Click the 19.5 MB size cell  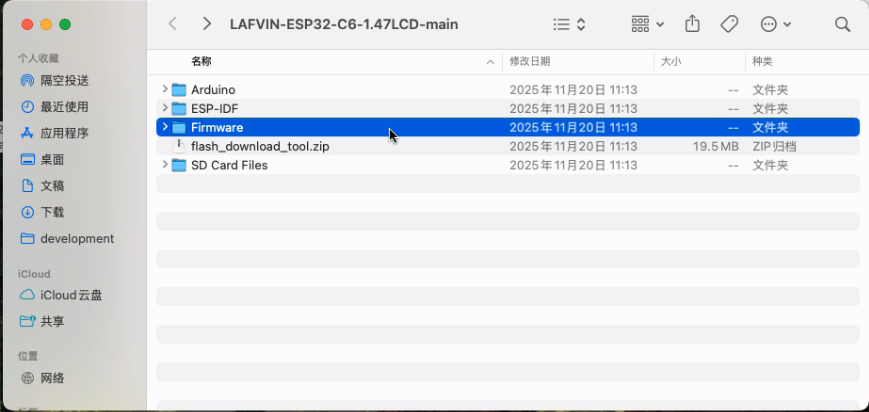[x=715, y=146]
